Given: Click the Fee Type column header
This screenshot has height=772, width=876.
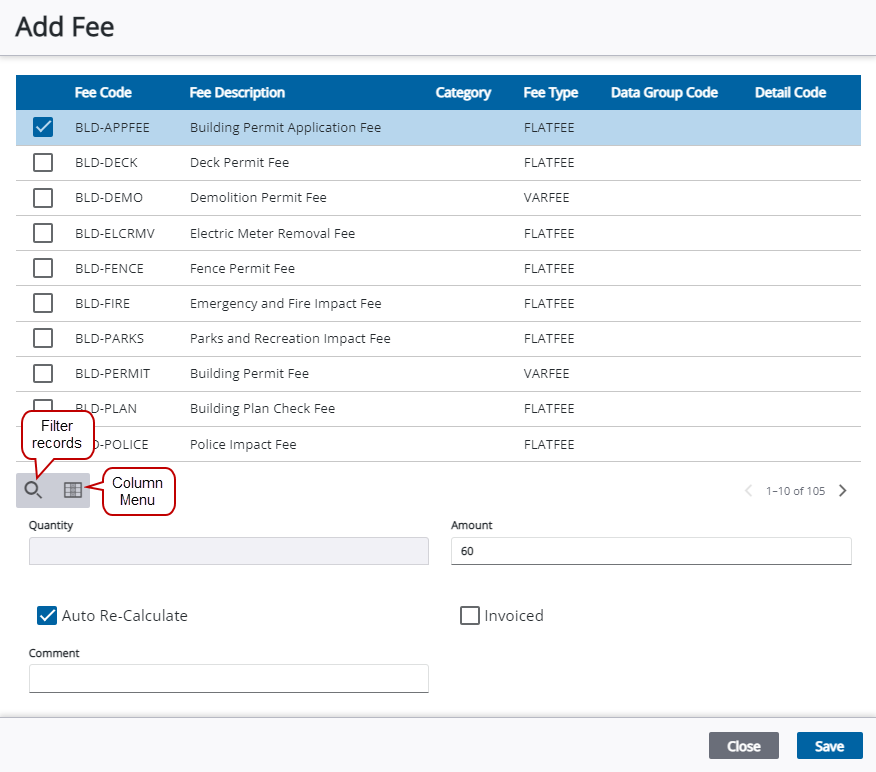Looking at the screenshot, I should pyautogui.click(x=550, y=92).
